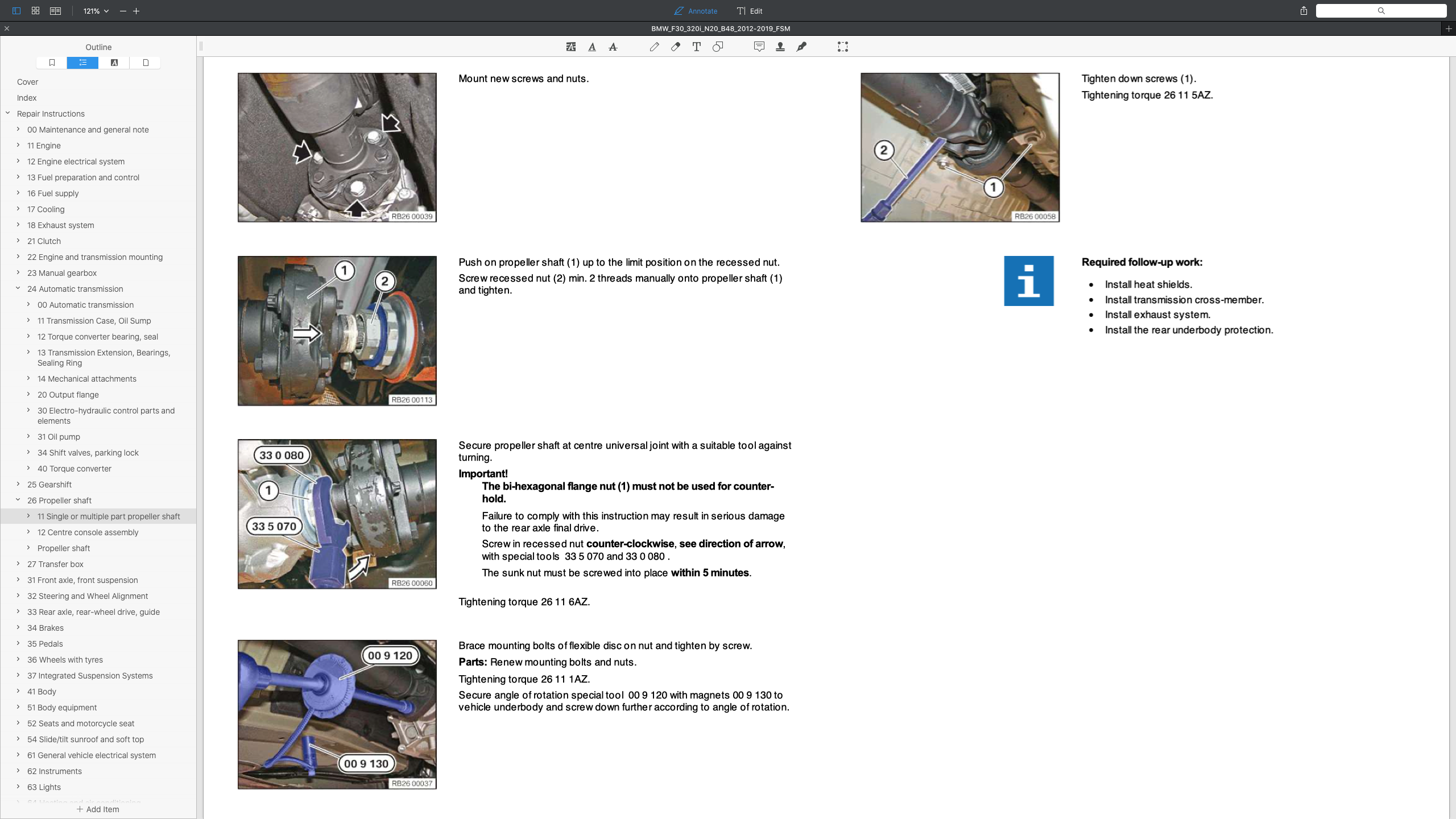The image size is (1456, 819).
Task: Switch to two-page reading view icon
Action: tap(55, 11)
